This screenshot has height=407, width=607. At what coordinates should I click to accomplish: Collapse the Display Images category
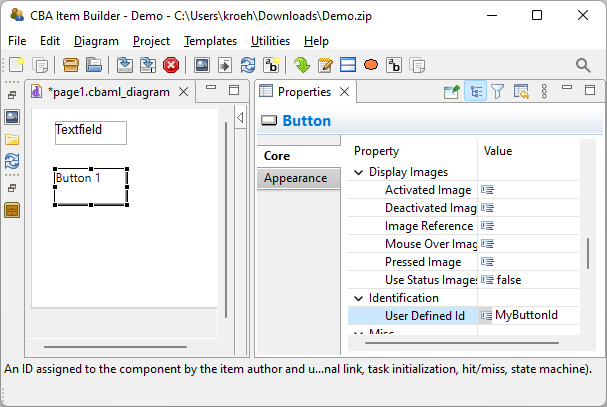click(x=359, y=172)
